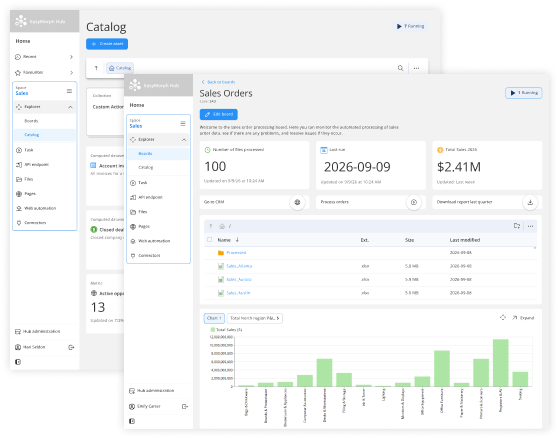Click Sales space name in front sidebar
This screenshot has width=559, height=439.
[x=135, y=126]
